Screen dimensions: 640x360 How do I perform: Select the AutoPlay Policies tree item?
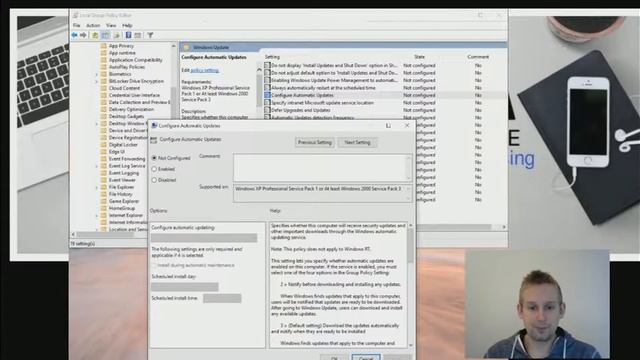click(x=127, y=67)
